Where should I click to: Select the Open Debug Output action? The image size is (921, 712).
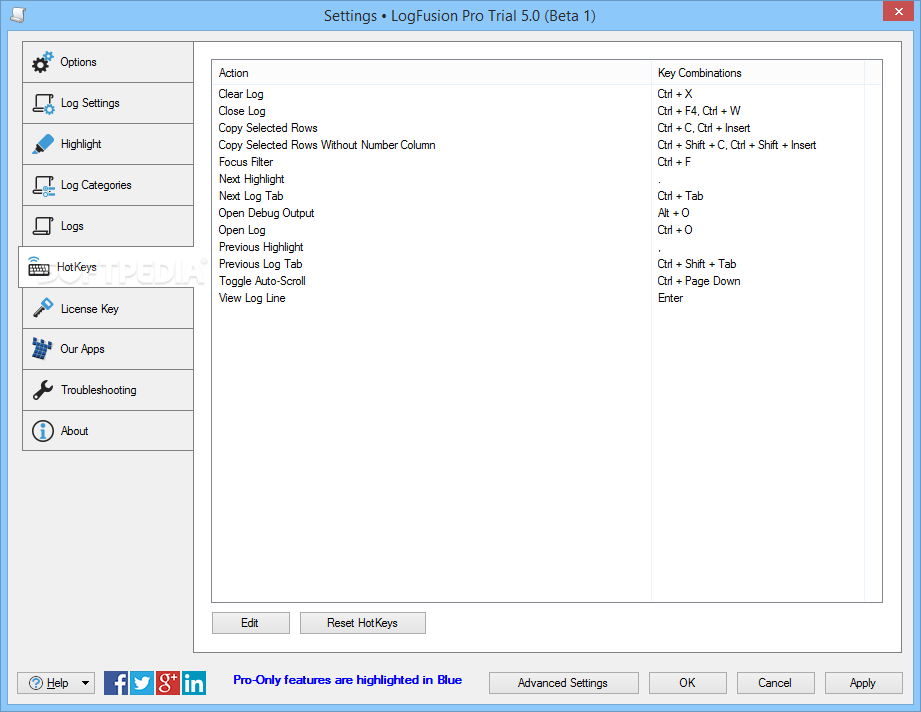tap(547, 213)
